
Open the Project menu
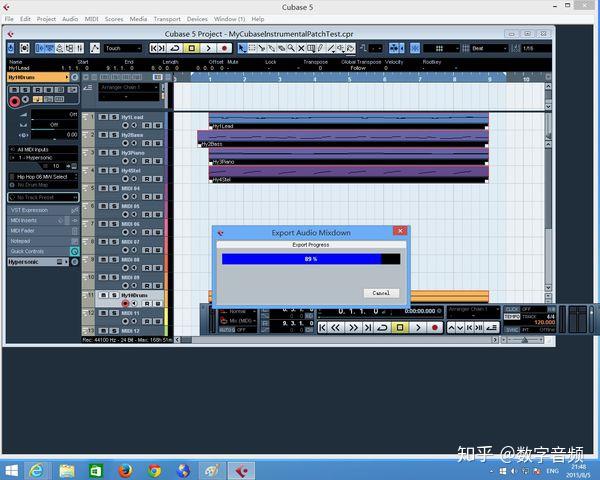[46, 19]
